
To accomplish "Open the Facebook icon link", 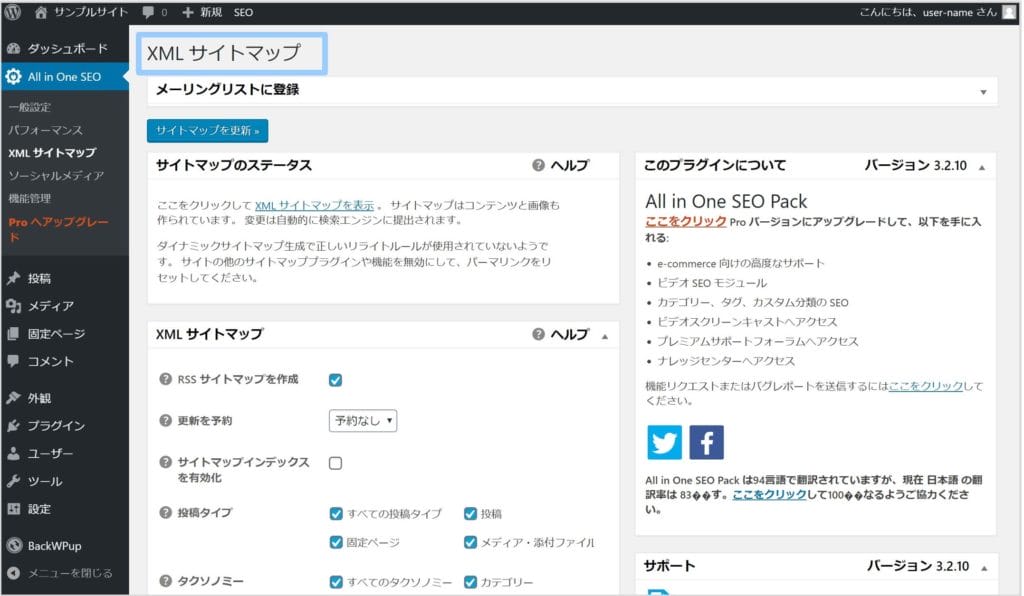I will pyautogui.click(x=706, y=443).
